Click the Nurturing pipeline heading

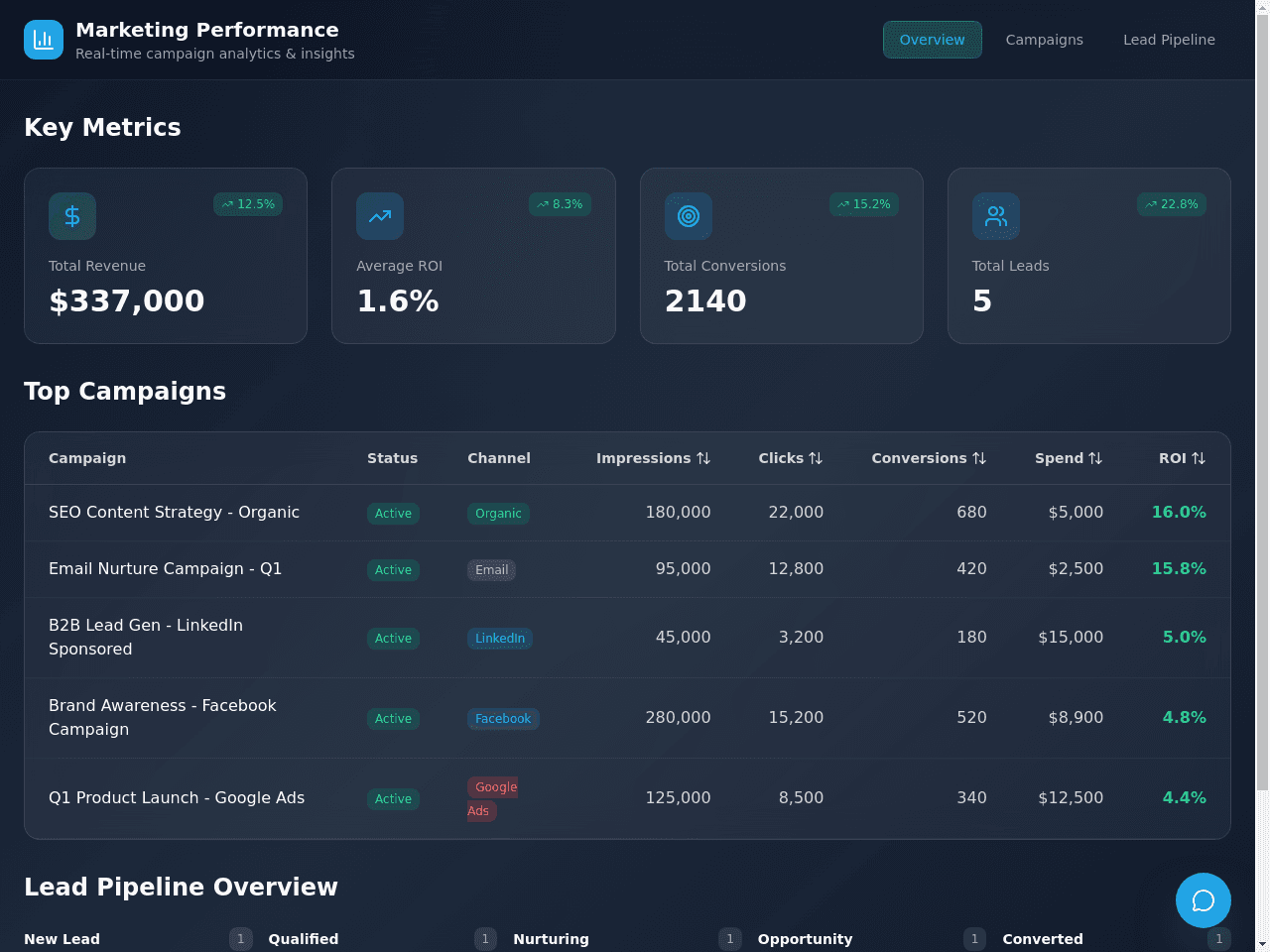pos(551,939)
